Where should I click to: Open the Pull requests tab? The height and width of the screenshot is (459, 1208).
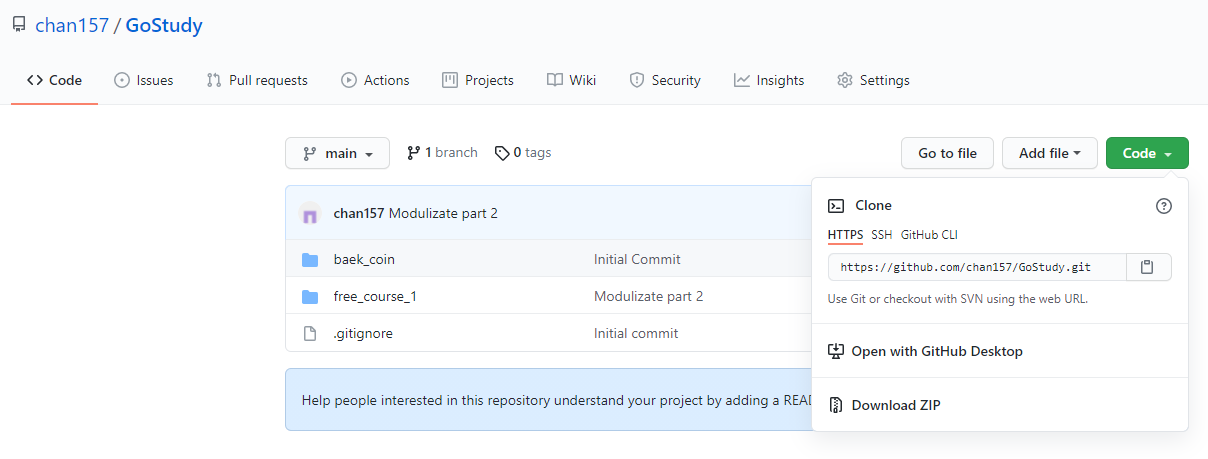[x=257, y=80]
